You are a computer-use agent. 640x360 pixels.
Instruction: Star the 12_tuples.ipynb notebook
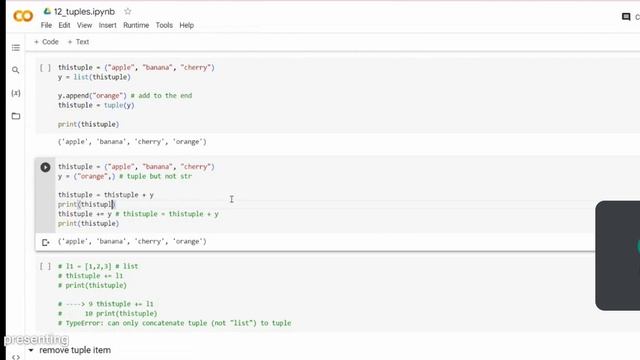pos(128,11)
